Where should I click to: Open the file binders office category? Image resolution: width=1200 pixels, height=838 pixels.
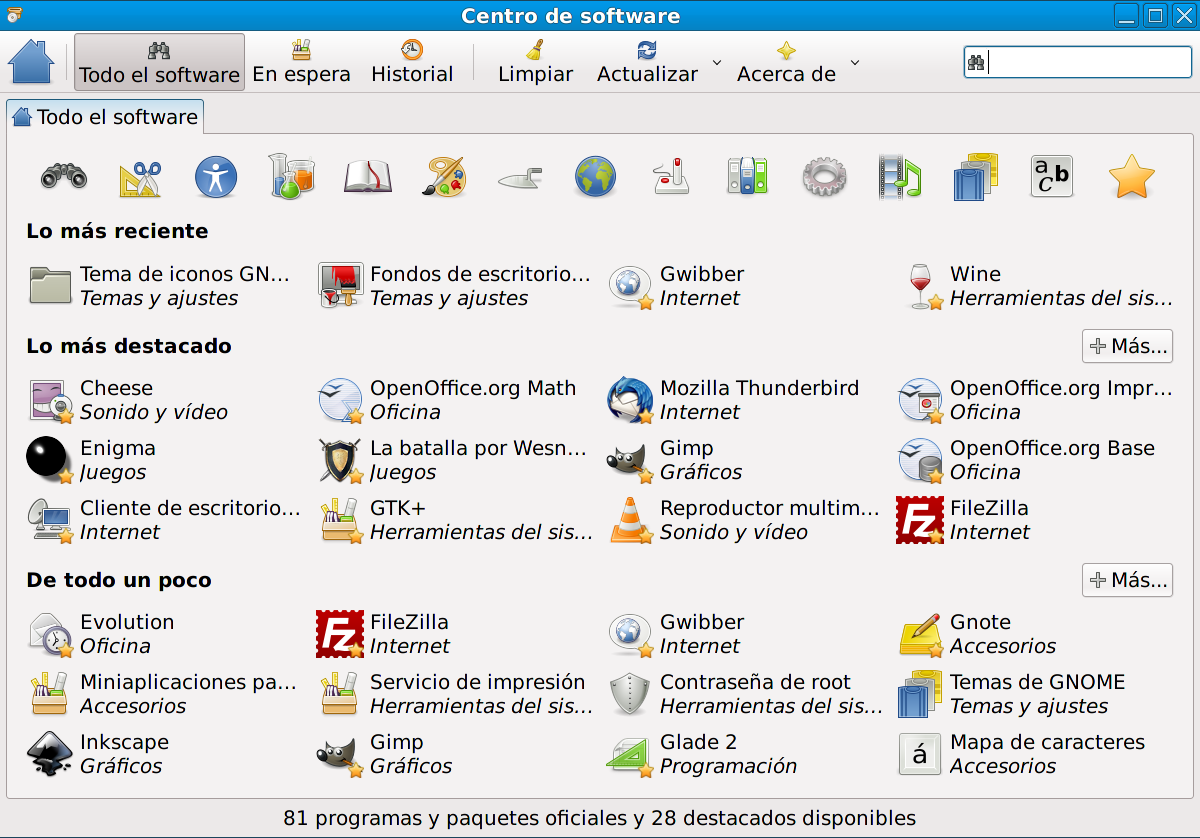pos(748,177)
